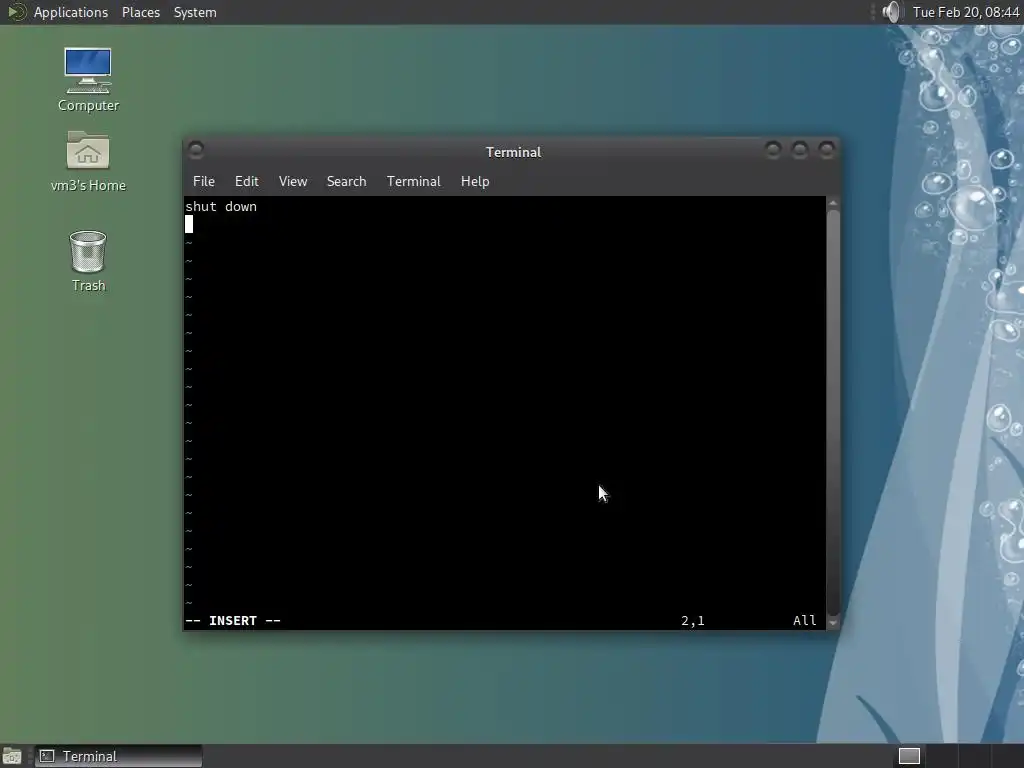1024x768 pixels.
Task: Open the Terminal Search menu
Action: point(346,181)
